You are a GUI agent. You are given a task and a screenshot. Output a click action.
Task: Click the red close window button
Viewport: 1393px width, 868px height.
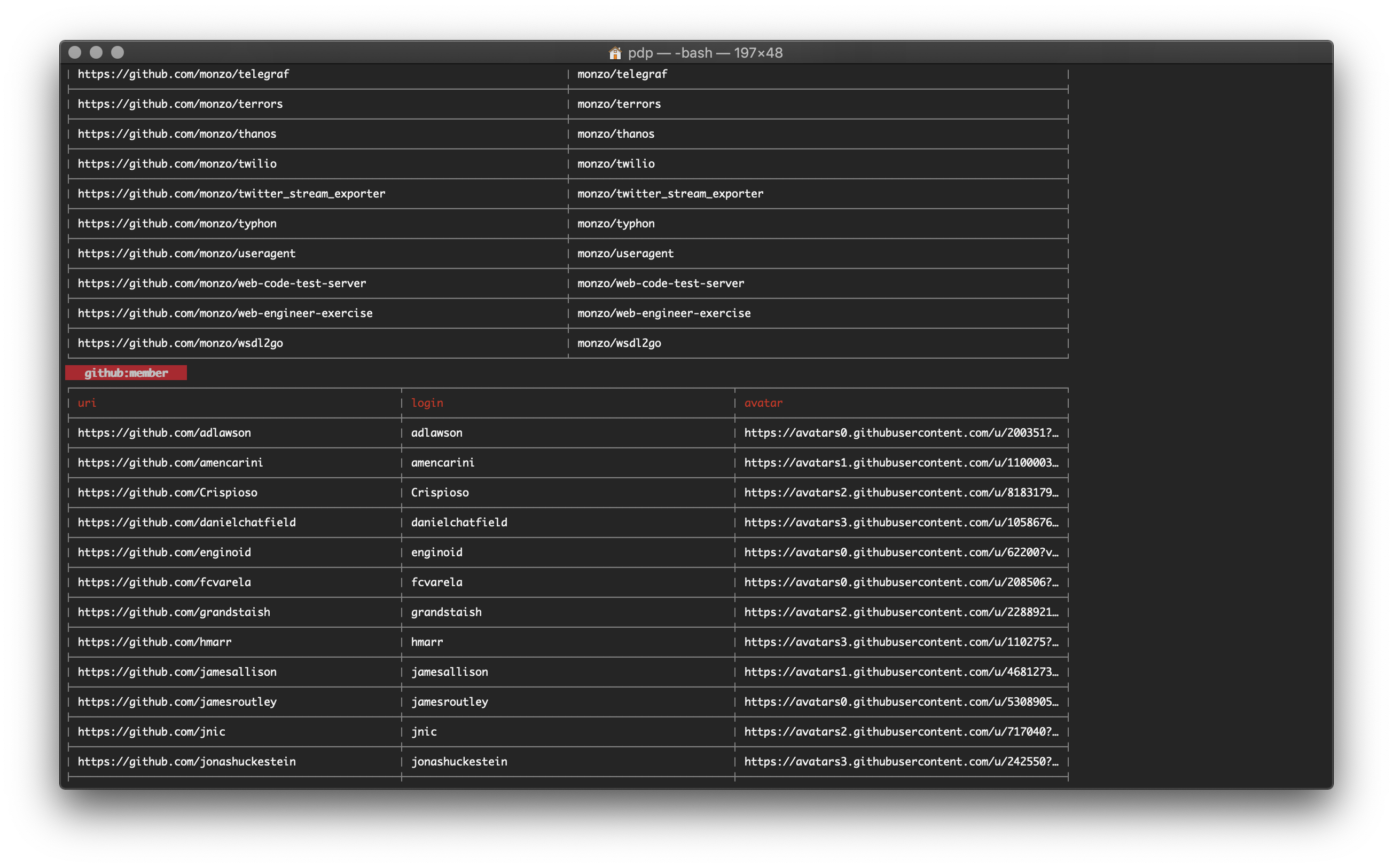point(75,52)
